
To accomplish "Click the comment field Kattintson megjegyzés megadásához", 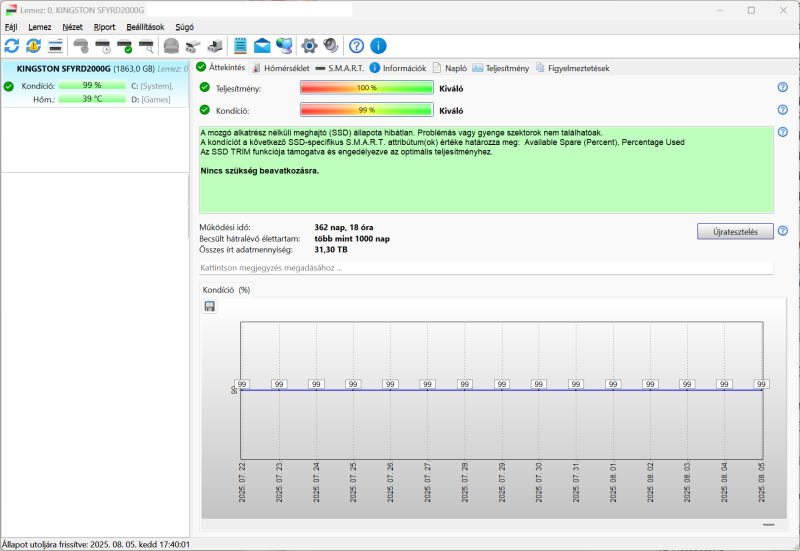I will tap(486, 268).
